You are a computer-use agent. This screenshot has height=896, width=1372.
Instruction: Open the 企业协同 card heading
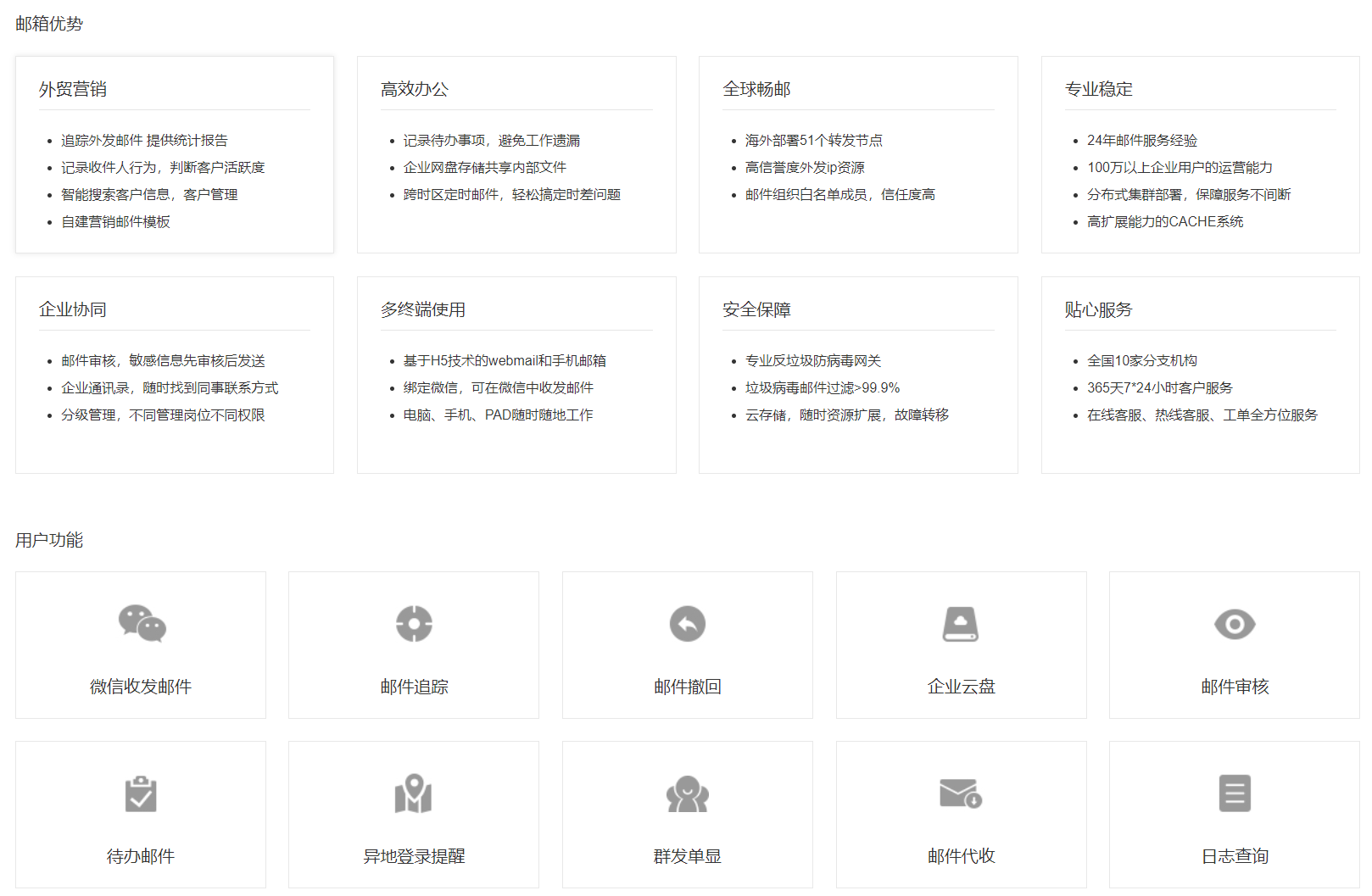click(x=73, y=309)
